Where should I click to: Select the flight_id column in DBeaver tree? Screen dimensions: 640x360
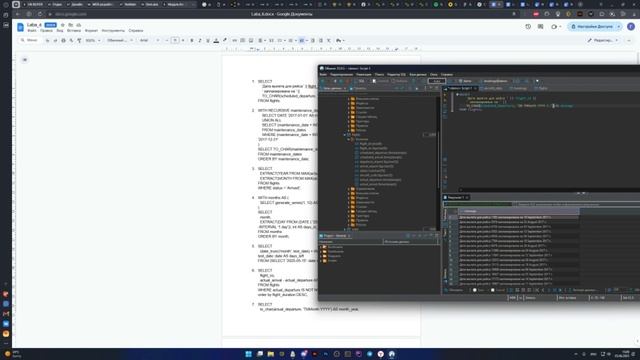[x=370, y=144]
